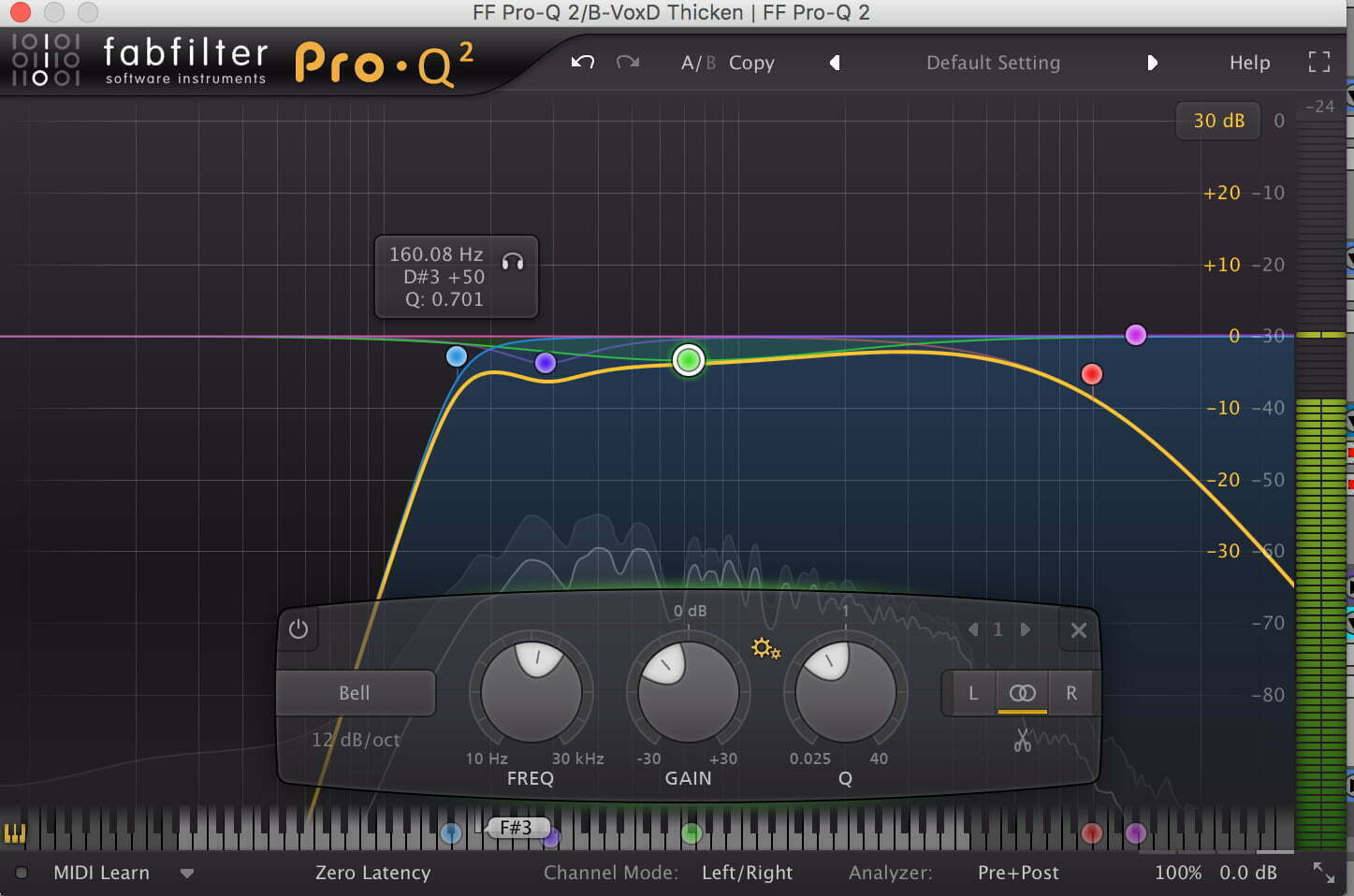Click the Copy button

(x=751, y=63)
